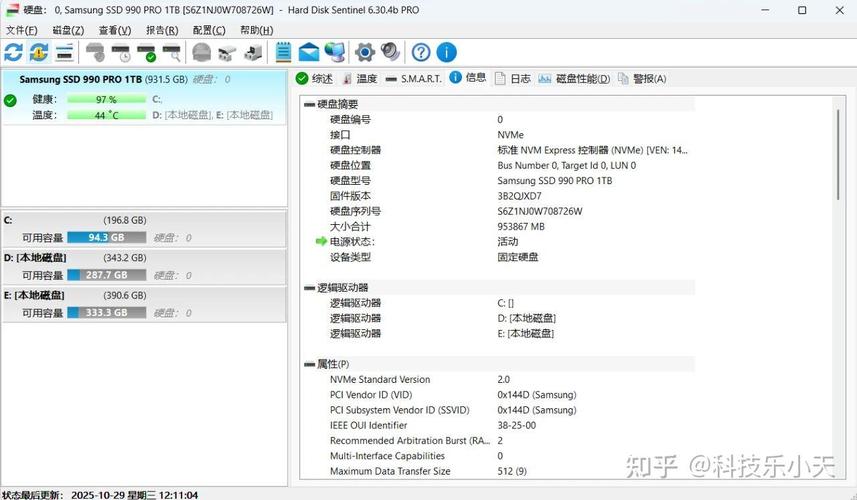Screen dimensions: 857x500
Task: Click the green arrow beside 电源状态
Action: tap(321, 241)
